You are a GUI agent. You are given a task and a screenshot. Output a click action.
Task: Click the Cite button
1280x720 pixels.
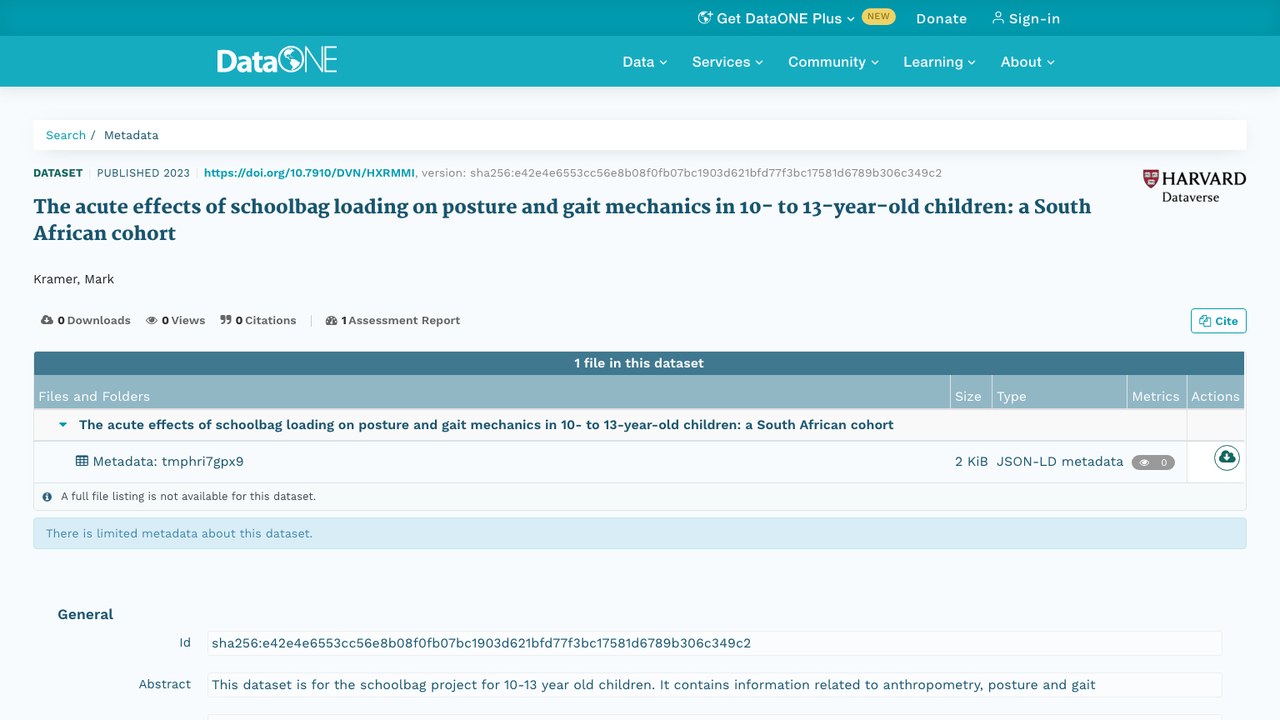coord(1219,321)
